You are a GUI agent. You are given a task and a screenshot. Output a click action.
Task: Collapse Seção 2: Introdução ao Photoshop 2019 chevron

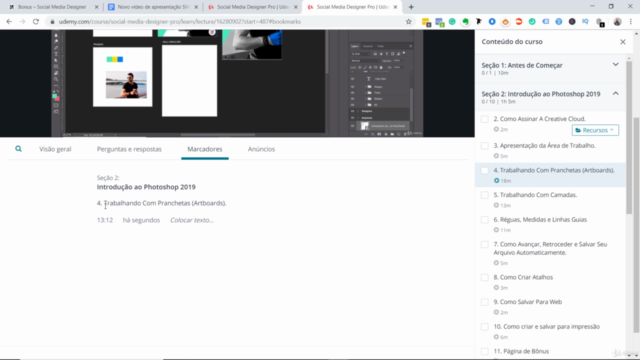coord(616,93)
